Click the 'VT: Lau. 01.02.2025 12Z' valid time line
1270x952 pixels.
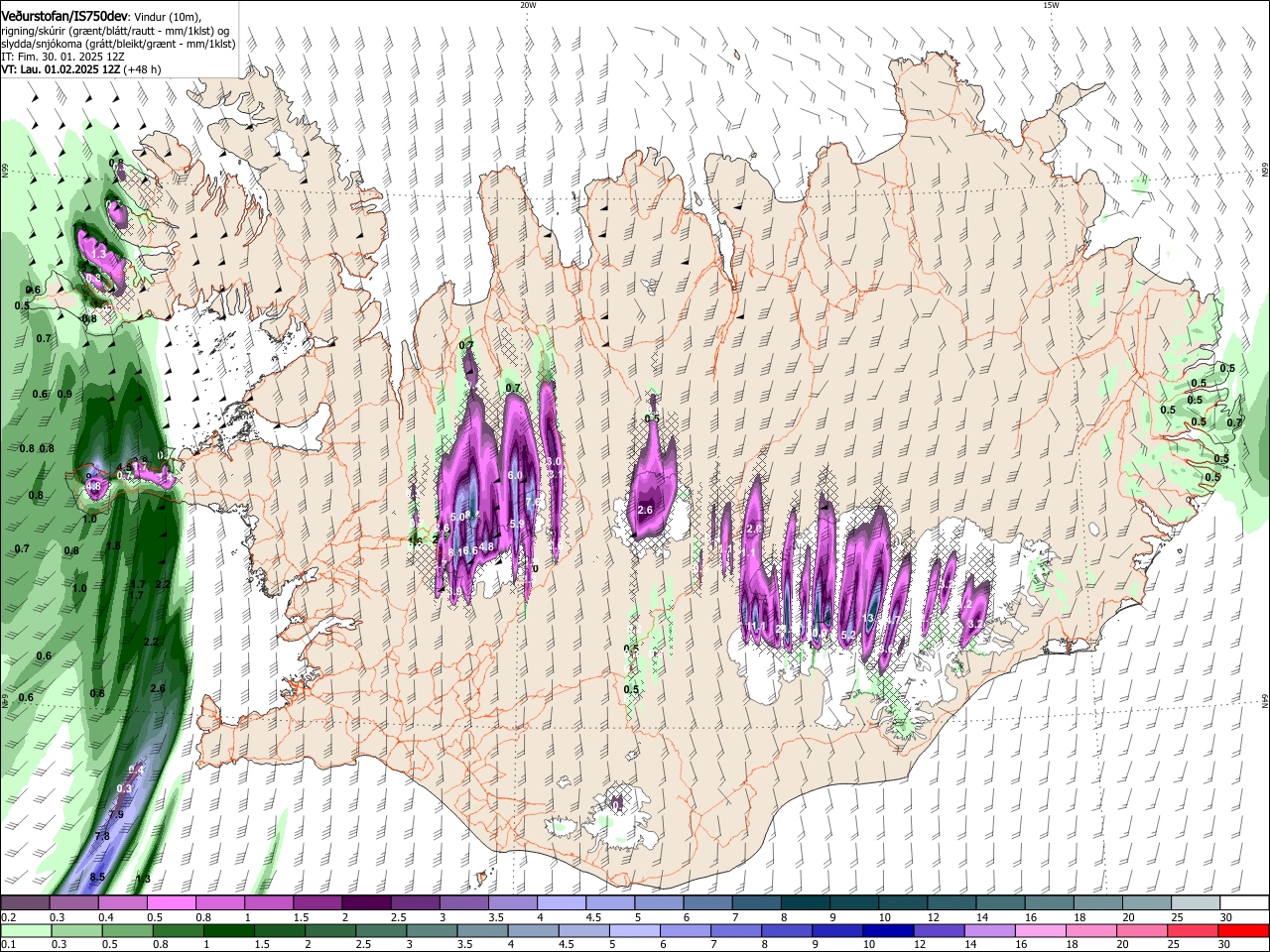60,69
